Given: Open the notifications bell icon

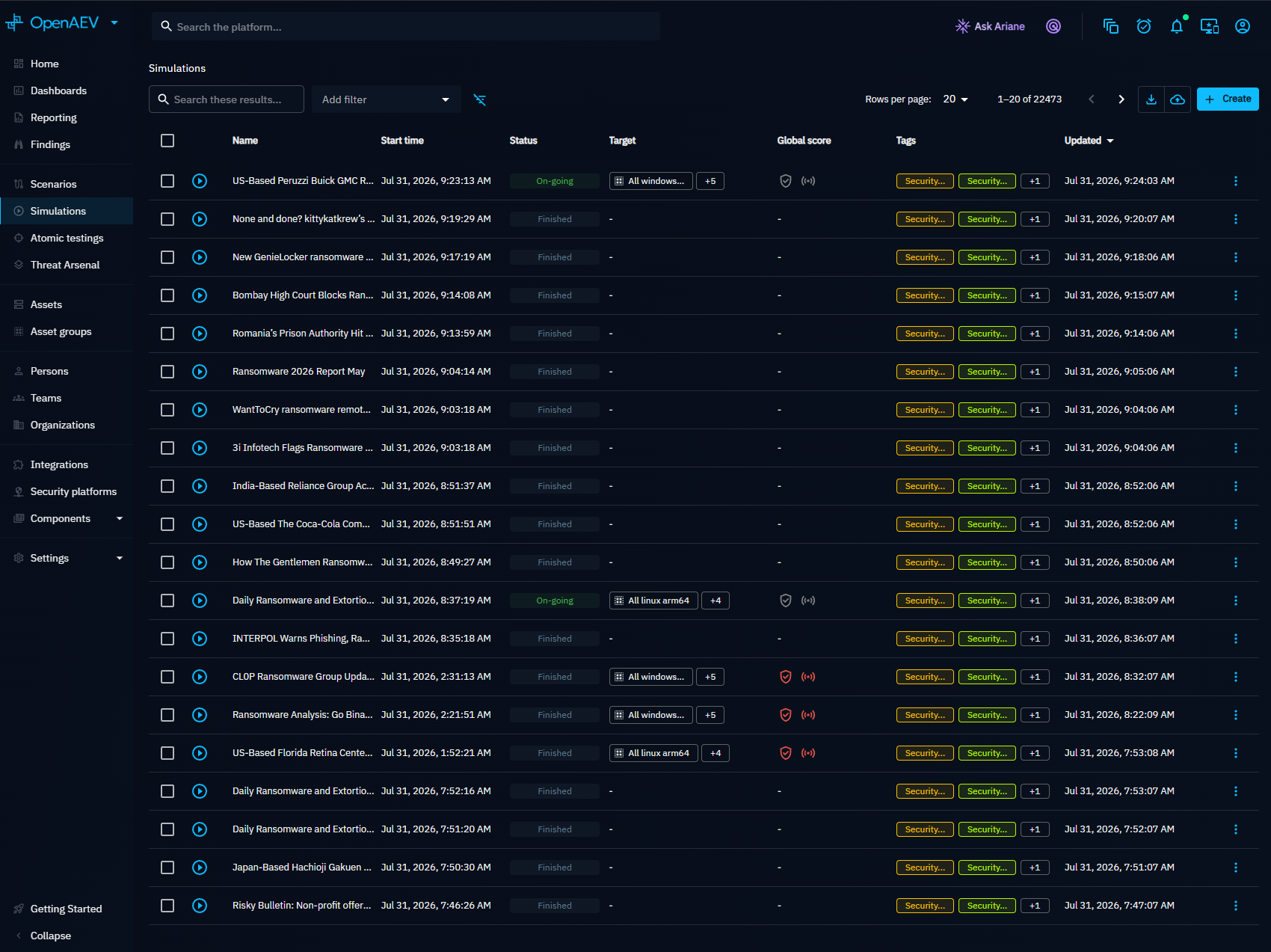Looking at the screenshot, I should click(x=1177, y=26).
